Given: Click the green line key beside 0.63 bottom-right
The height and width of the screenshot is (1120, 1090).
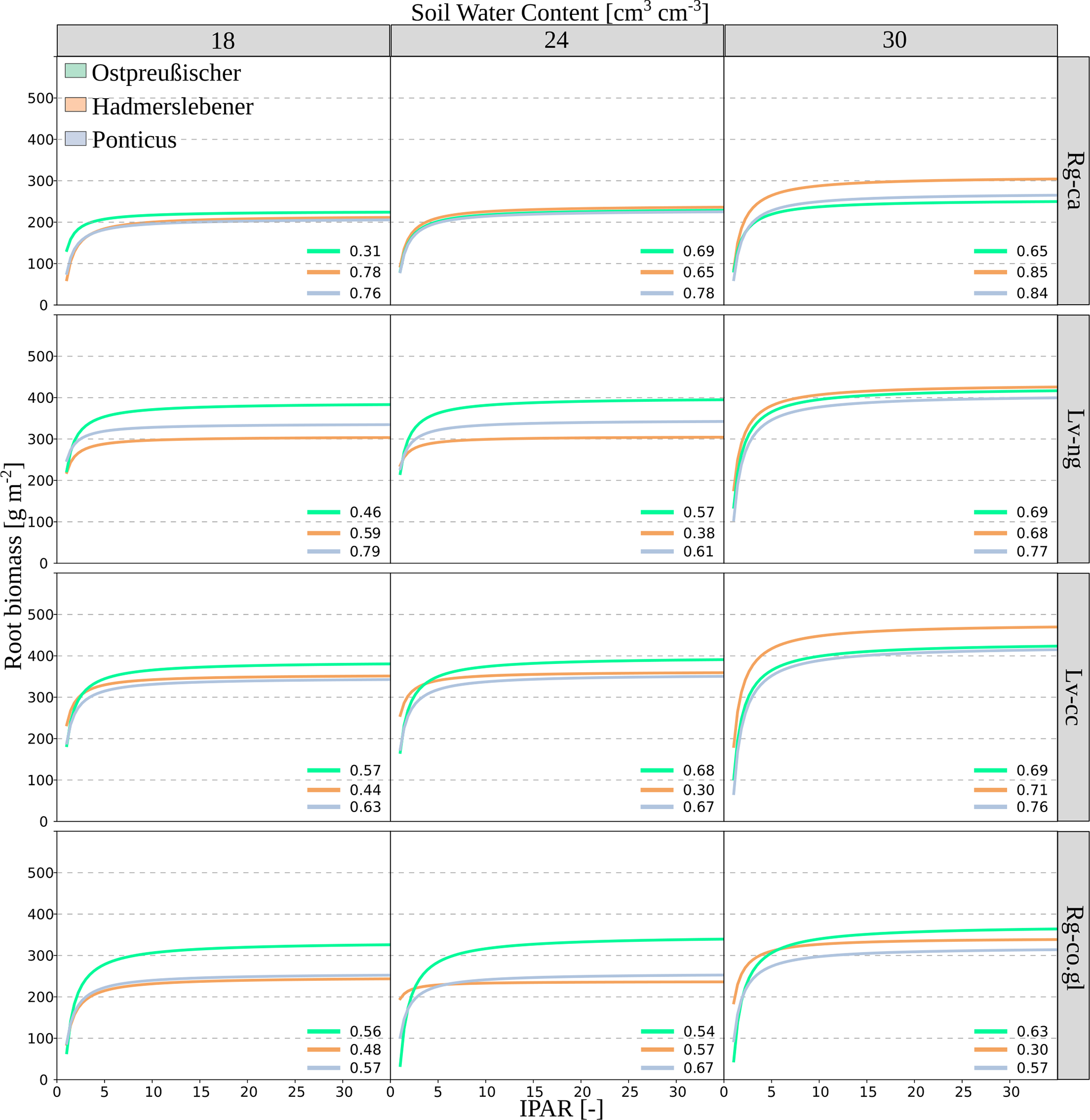Looking at the screenshot, I should pos(990,1031).
